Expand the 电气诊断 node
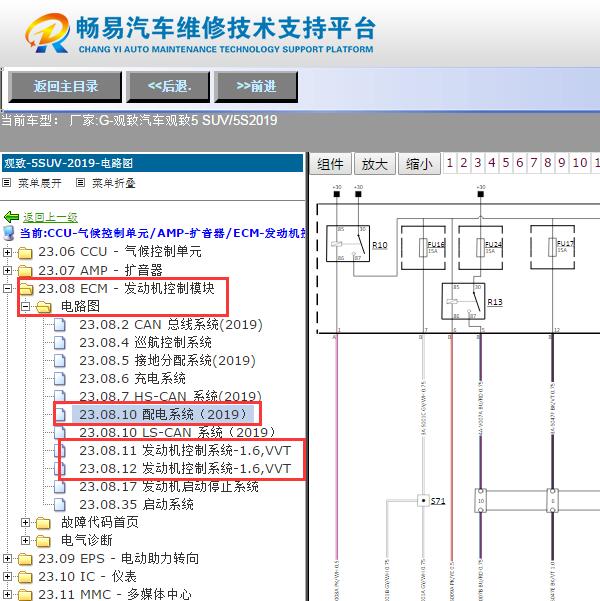The image size is (600, 601). tap(25, 540)
